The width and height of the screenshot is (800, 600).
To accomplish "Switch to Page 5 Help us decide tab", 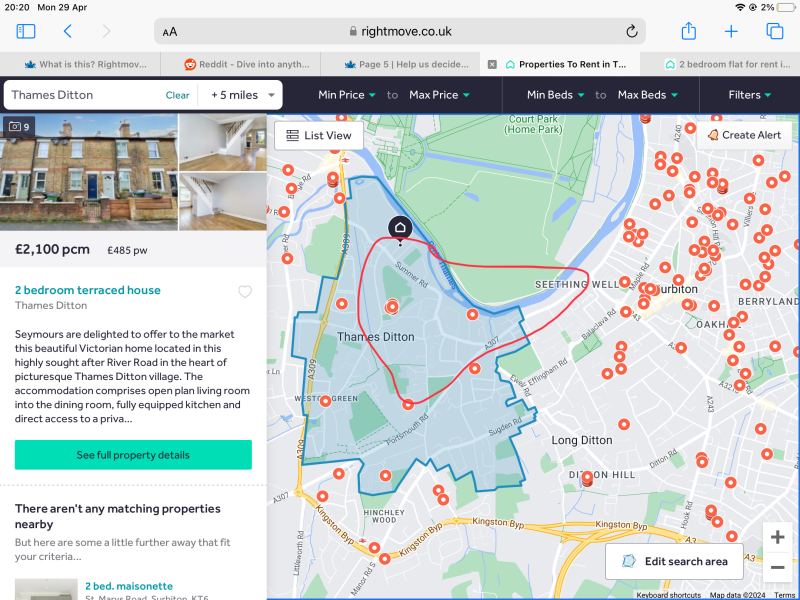I will coord(407,64).
